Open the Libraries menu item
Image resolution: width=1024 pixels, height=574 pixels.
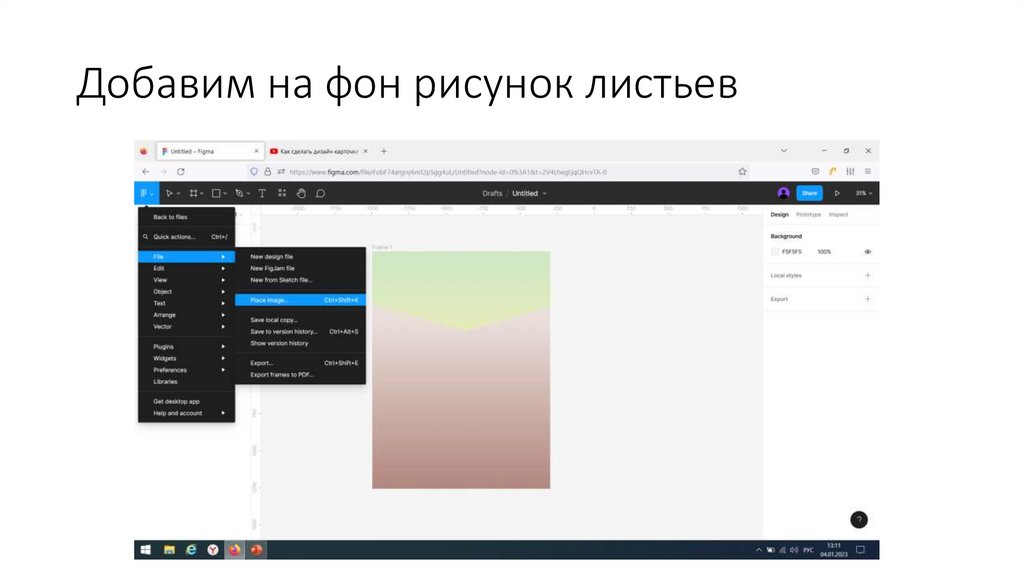(x=187, y=382)
